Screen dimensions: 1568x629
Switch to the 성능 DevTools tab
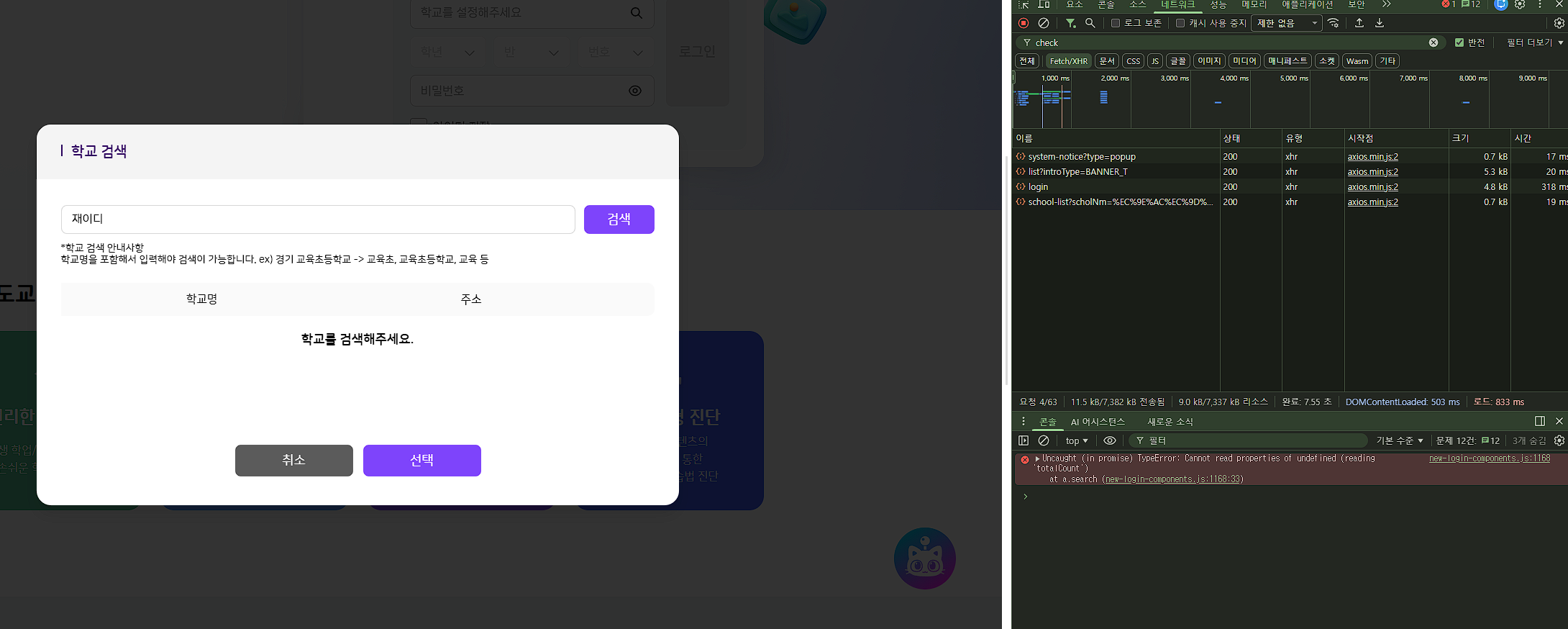coord(1218,5)
